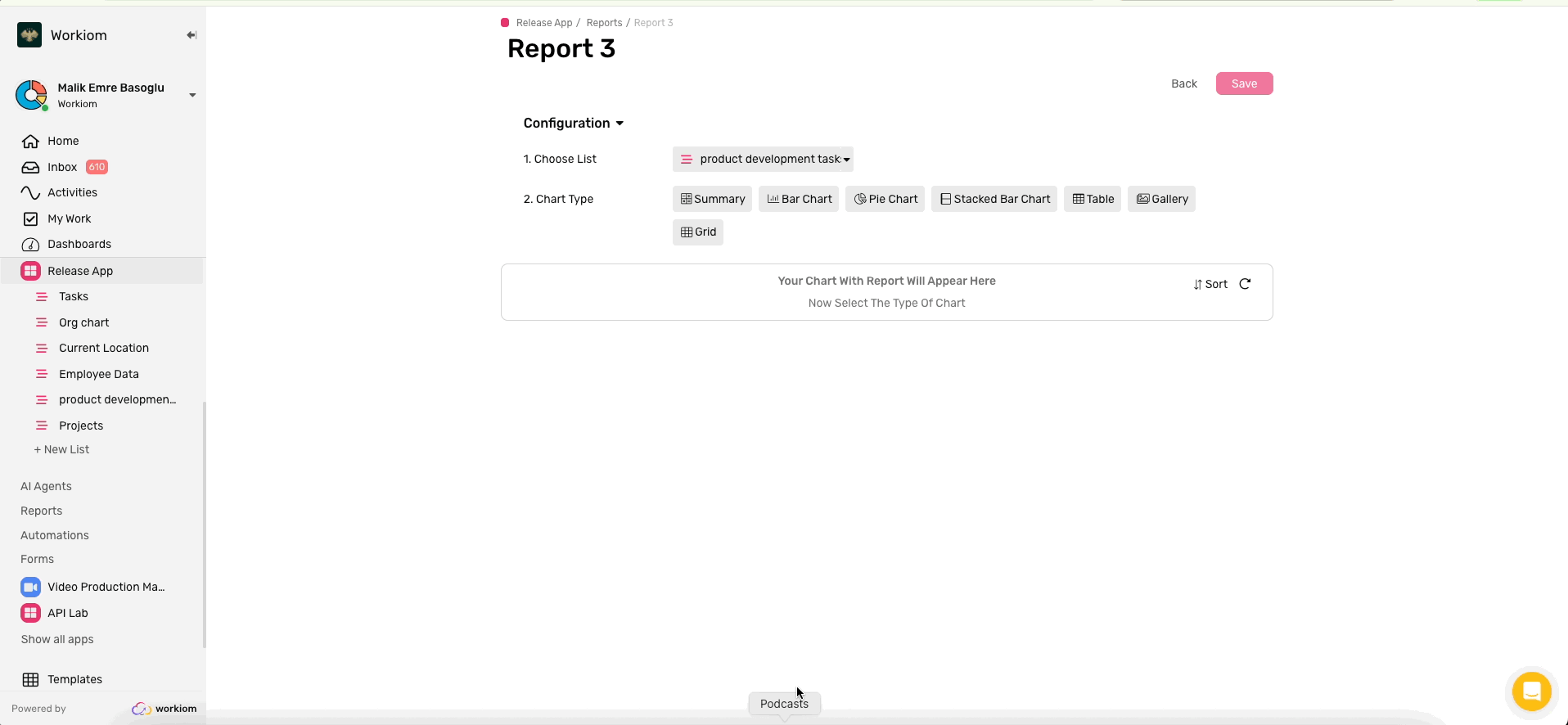Click the Home icon in the sidebar
The height and width of the screenshot is (725, 1568).
tap(30, 142)
